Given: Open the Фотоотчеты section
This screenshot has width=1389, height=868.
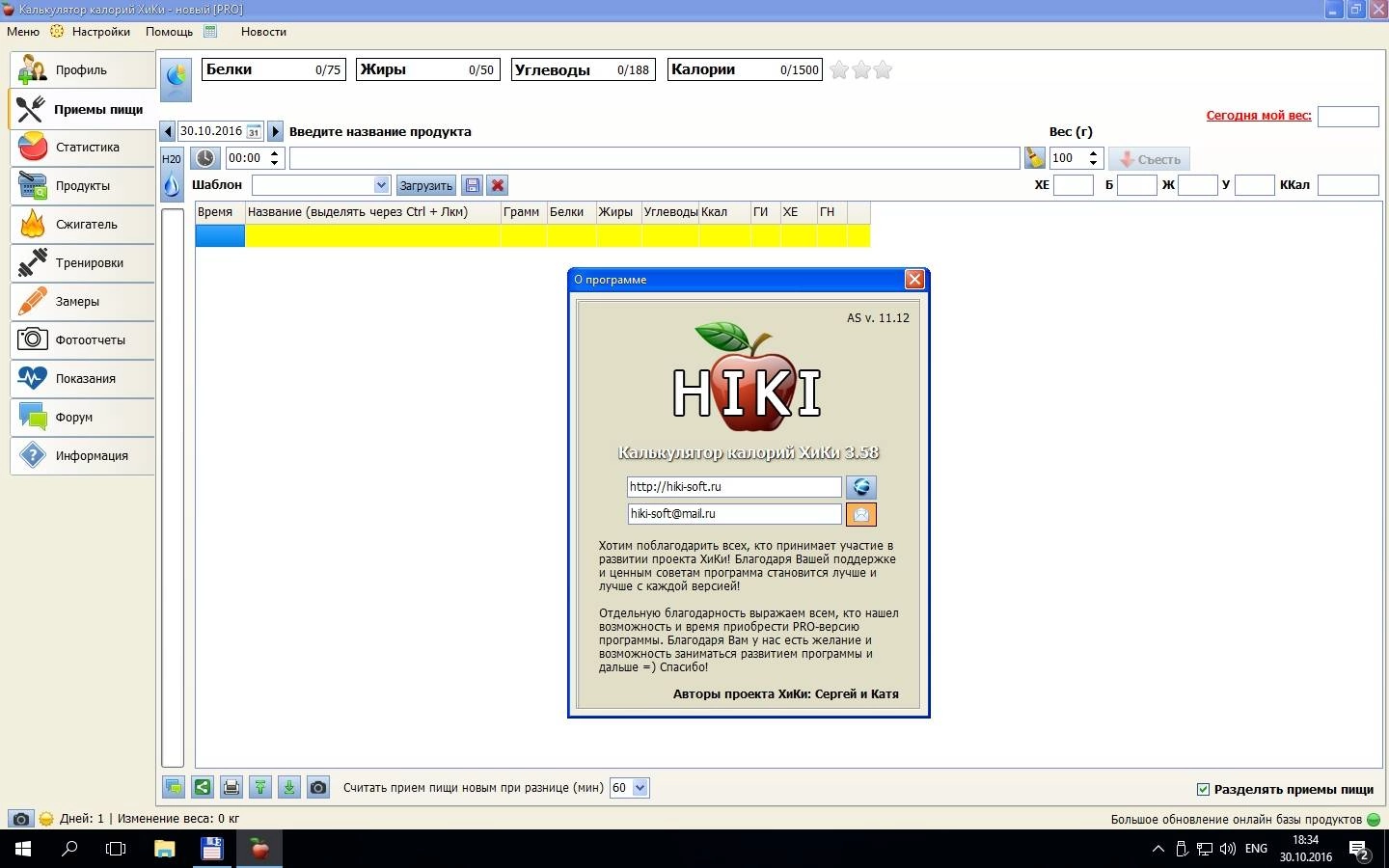Looking at the screenshot, I should [83, 339].
